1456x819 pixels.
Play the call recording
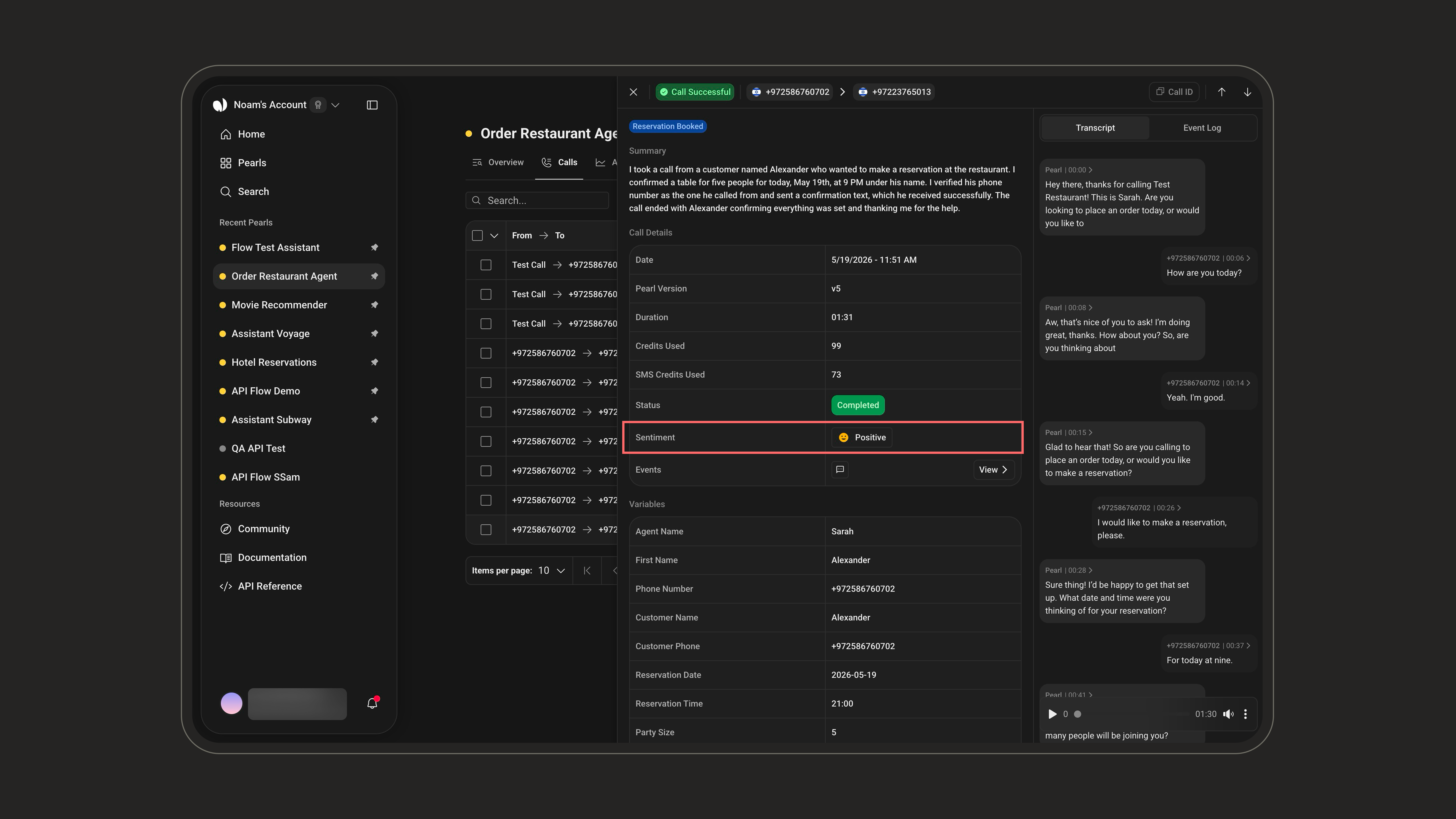point(1052,714)
